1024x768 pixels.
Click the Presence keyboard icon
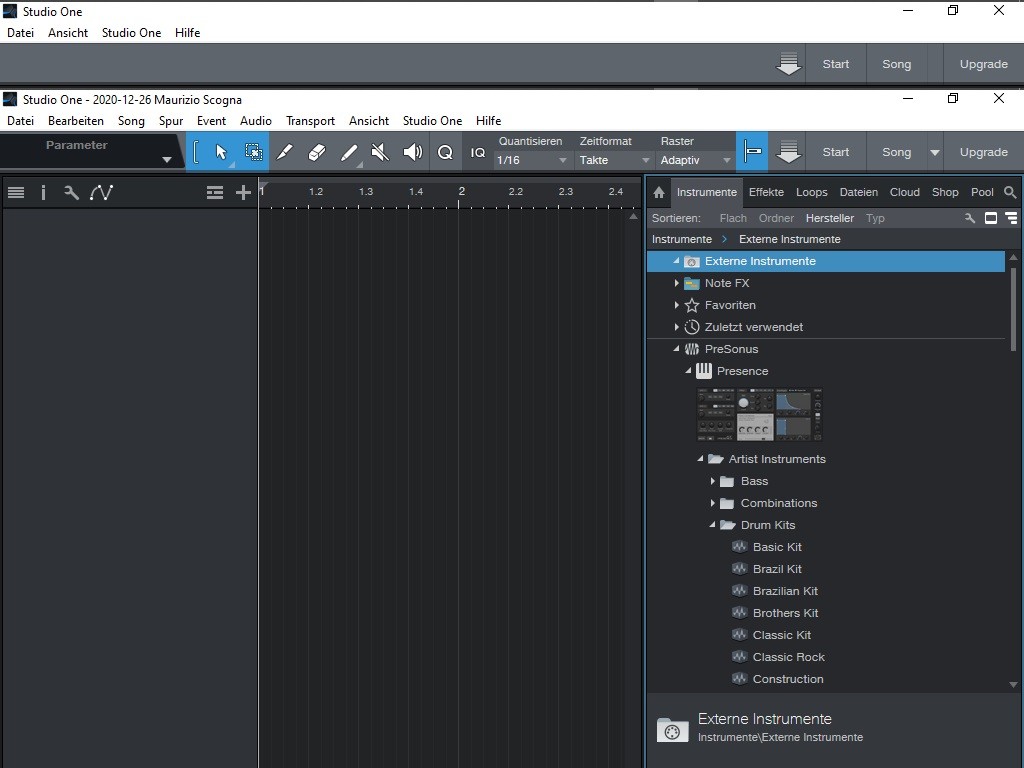click(703, 371)
